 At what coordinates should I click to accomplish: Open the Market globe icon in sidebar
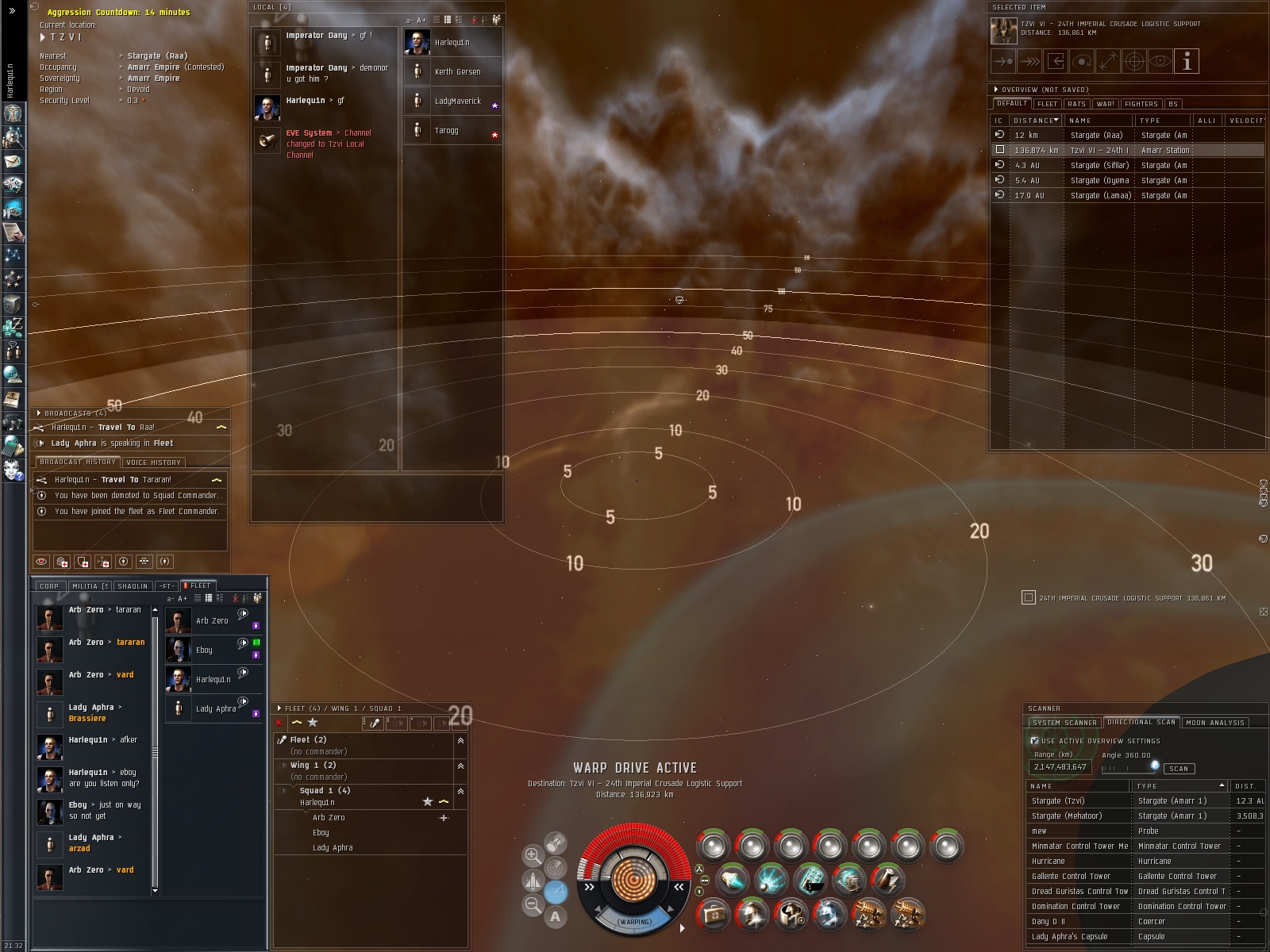click(x=13, y=374)
